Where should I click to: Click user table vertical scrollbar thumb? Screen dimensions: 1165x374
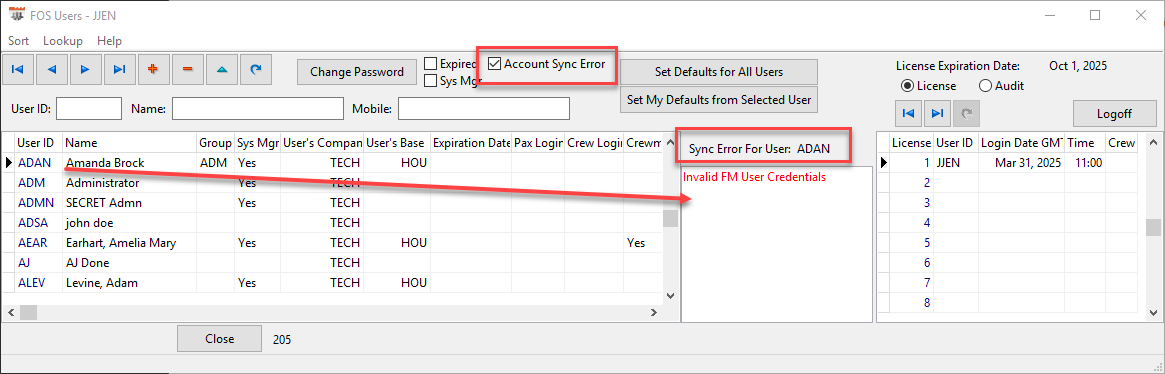pyautogui.click(x=670, y=218)
